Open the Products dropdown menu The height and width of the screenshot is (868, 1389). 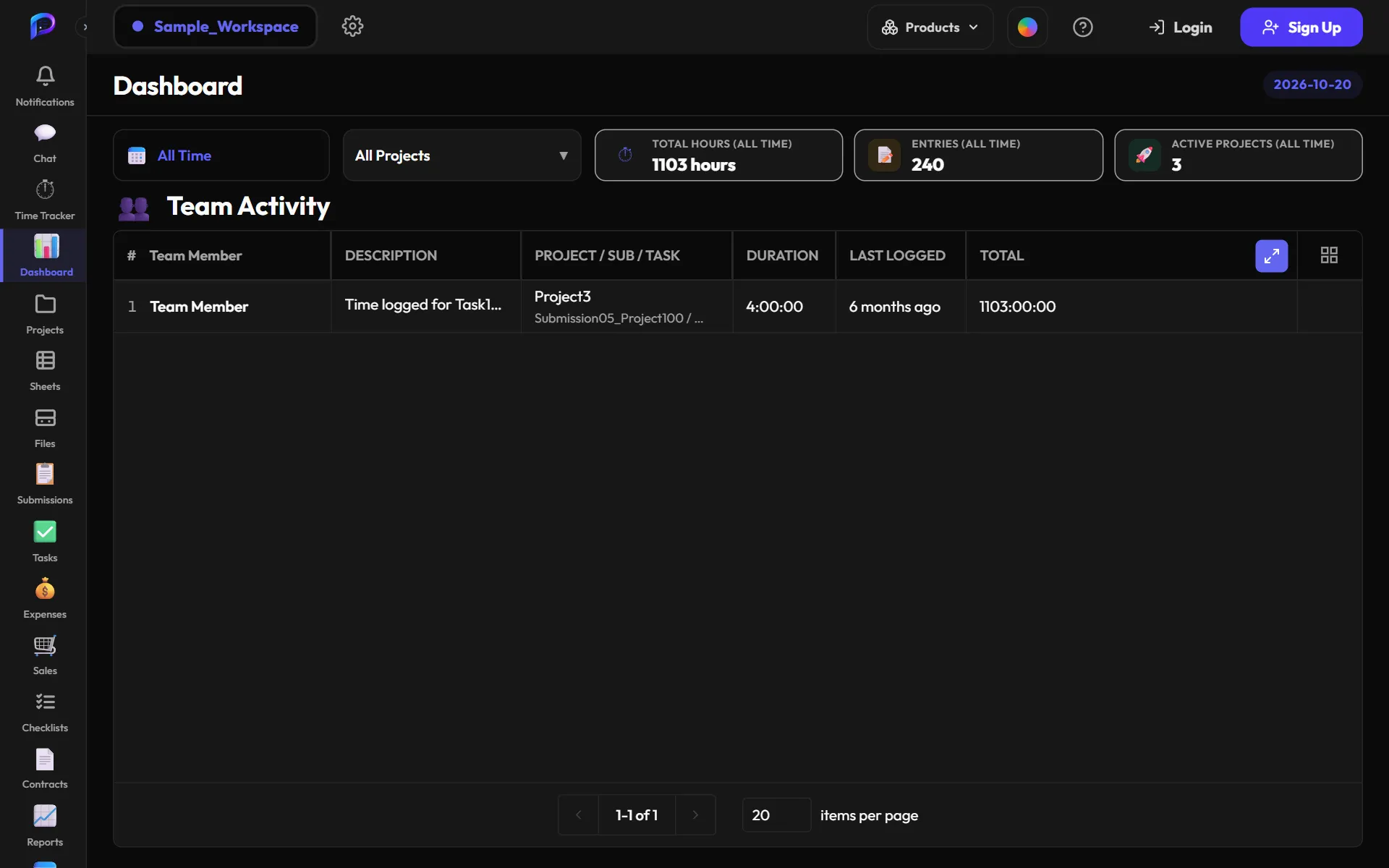click(x=930, y=27)
